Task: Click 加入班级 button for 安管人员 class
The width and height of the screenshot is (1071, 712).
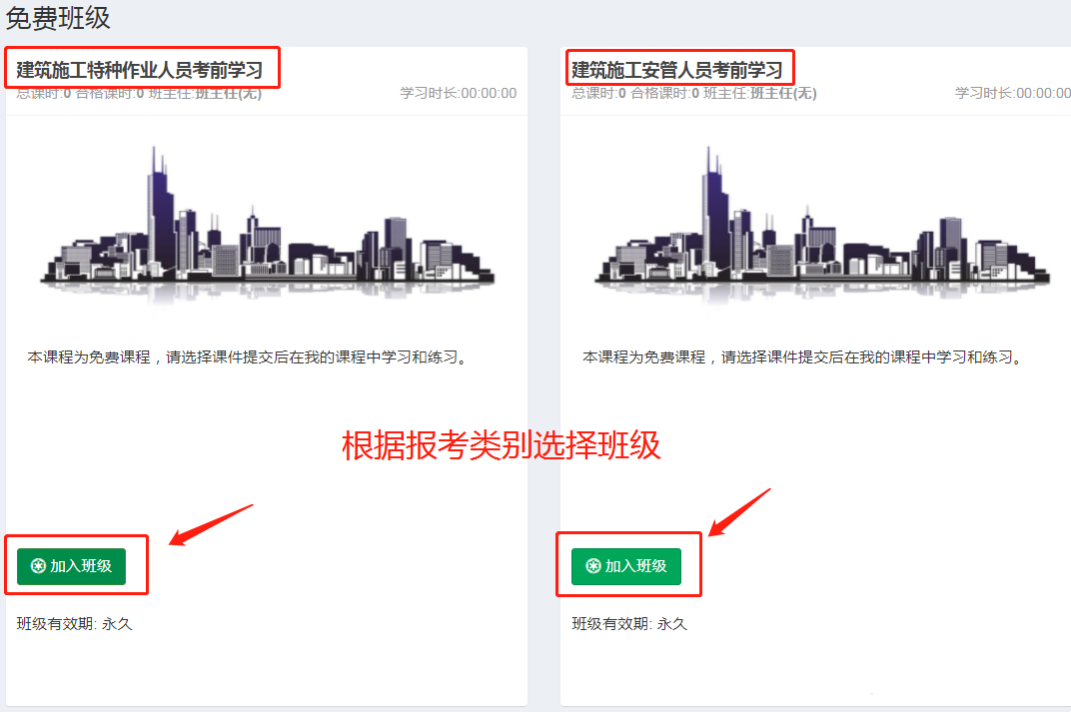Action: [x=626, y=566]
